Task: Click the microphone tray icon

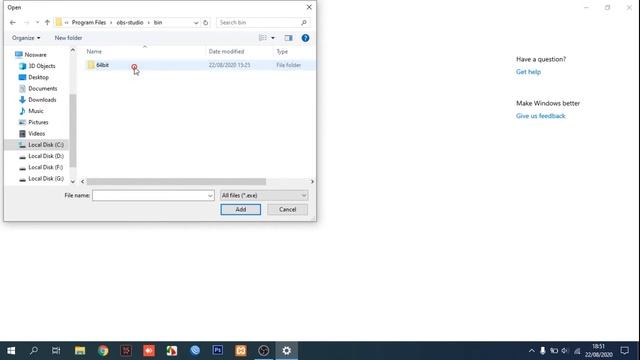Action: coord(542,351)
